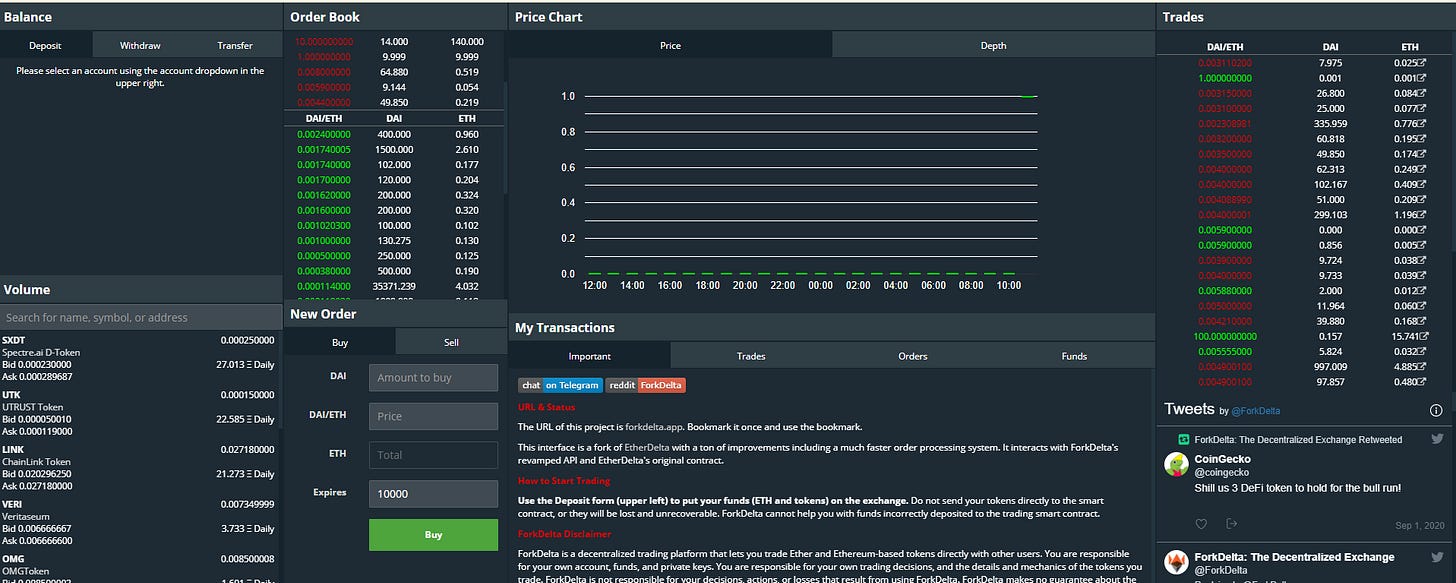Open transaction link for the 15.741 ETH trade
Viewport: 1456px width, 583px height.
click(x=1424, y=337)
